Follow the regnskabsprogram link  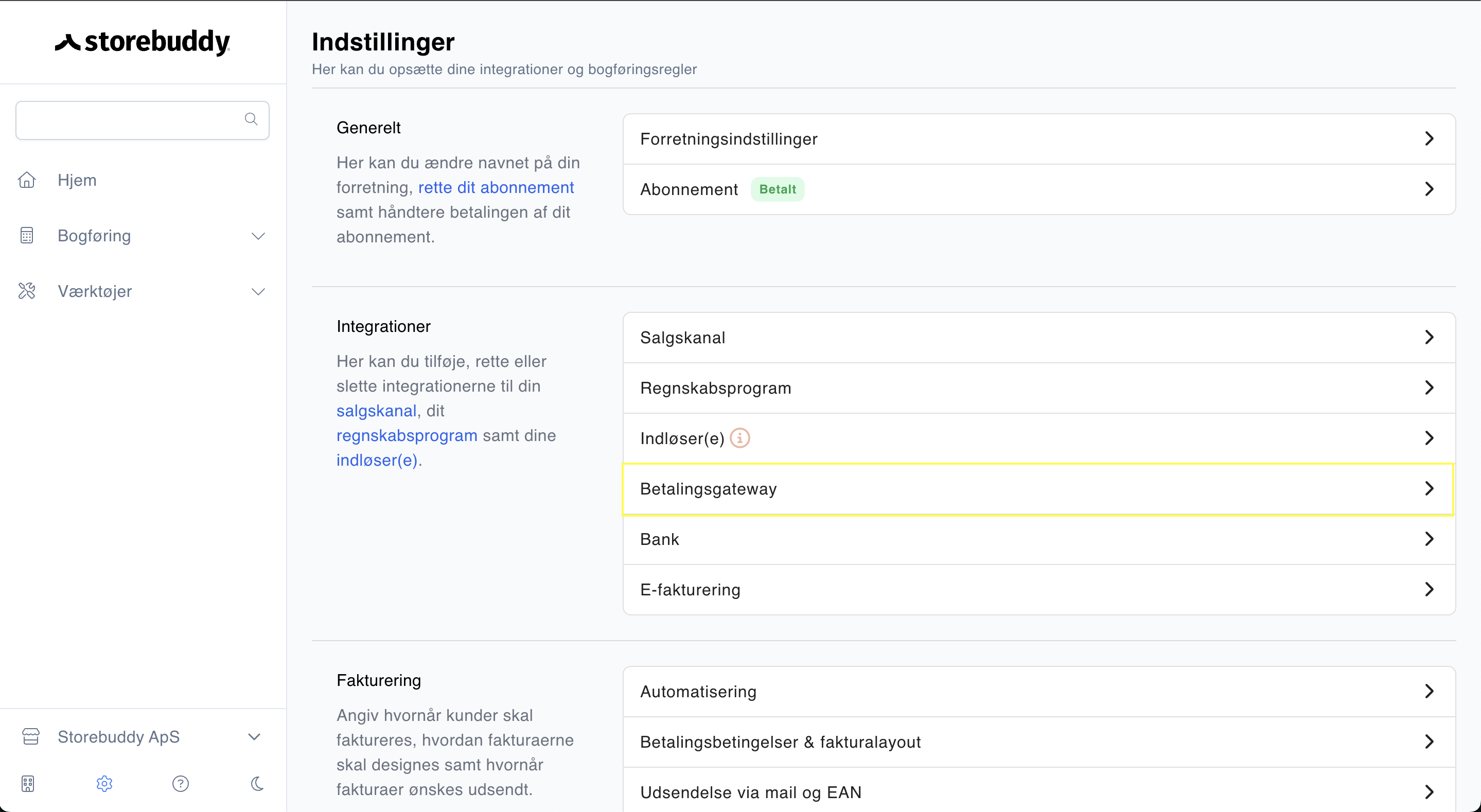click(407, 435)
